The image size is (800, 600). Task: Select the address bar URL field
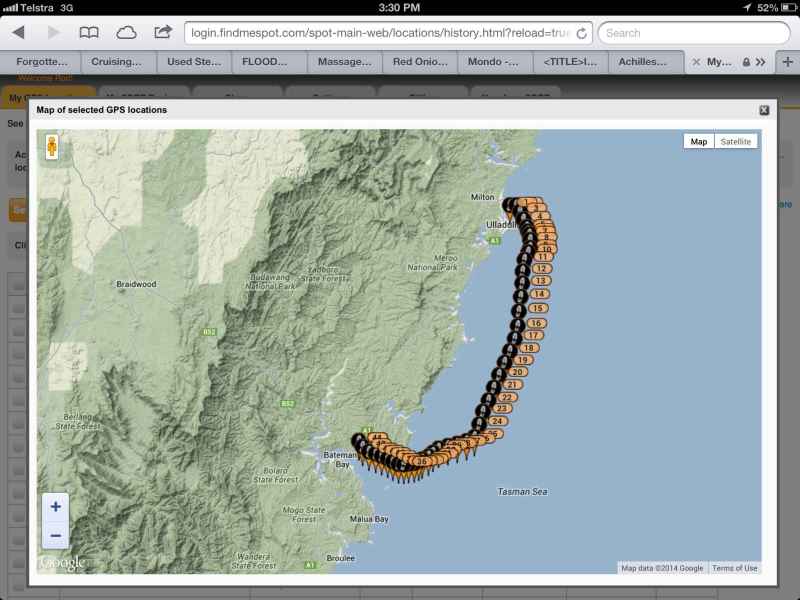click(380, 31)
